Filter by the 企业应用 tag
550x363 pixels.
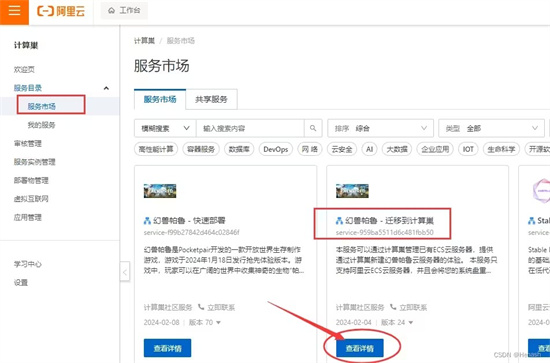click(435, 149)
